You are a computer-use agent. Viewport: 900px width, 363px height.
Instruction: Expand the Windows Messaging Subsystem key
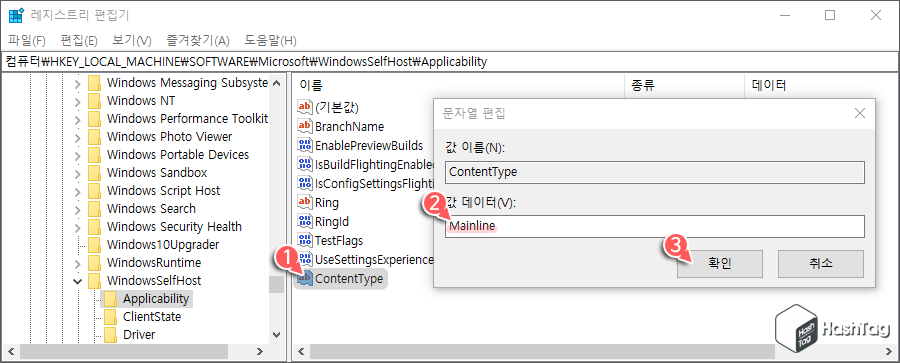pyautogui.click(x=77, y=83)
